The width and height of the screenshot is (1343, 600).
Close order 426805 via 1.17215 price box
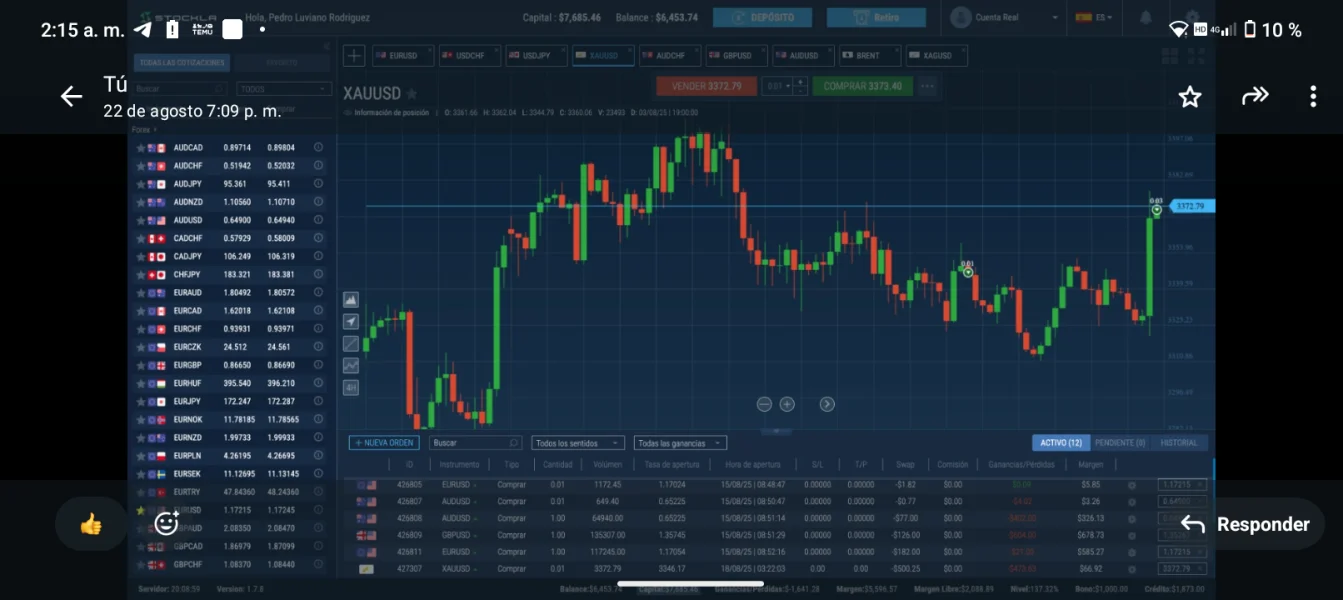[x=1182, y=485]
